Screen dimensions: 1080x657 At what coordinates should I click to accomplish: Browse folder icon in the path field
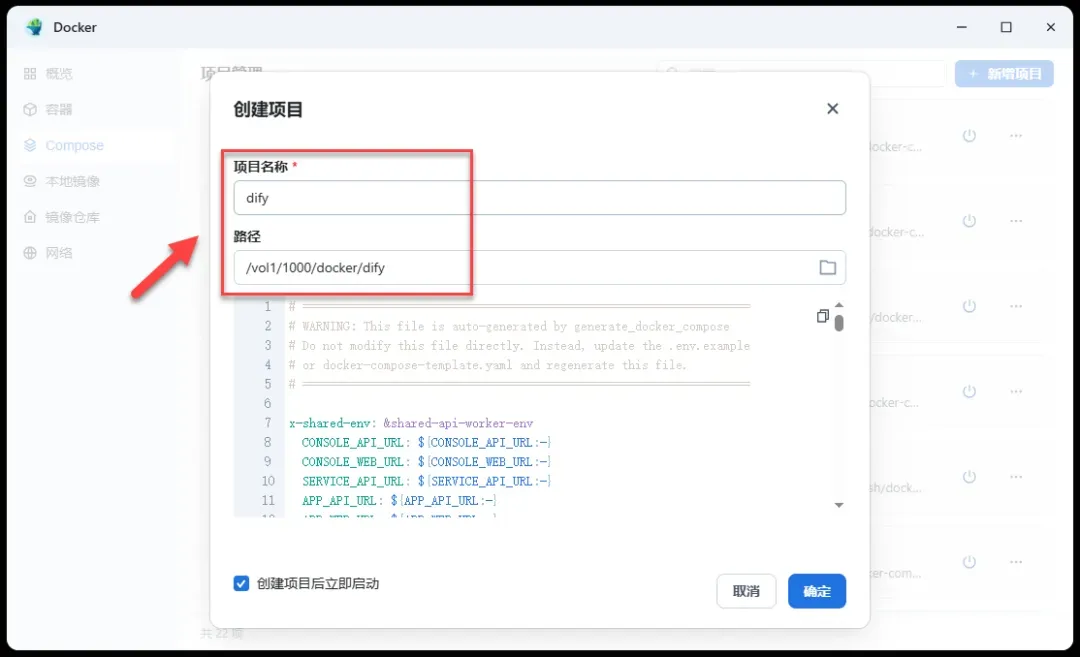(x=828, y=267)
